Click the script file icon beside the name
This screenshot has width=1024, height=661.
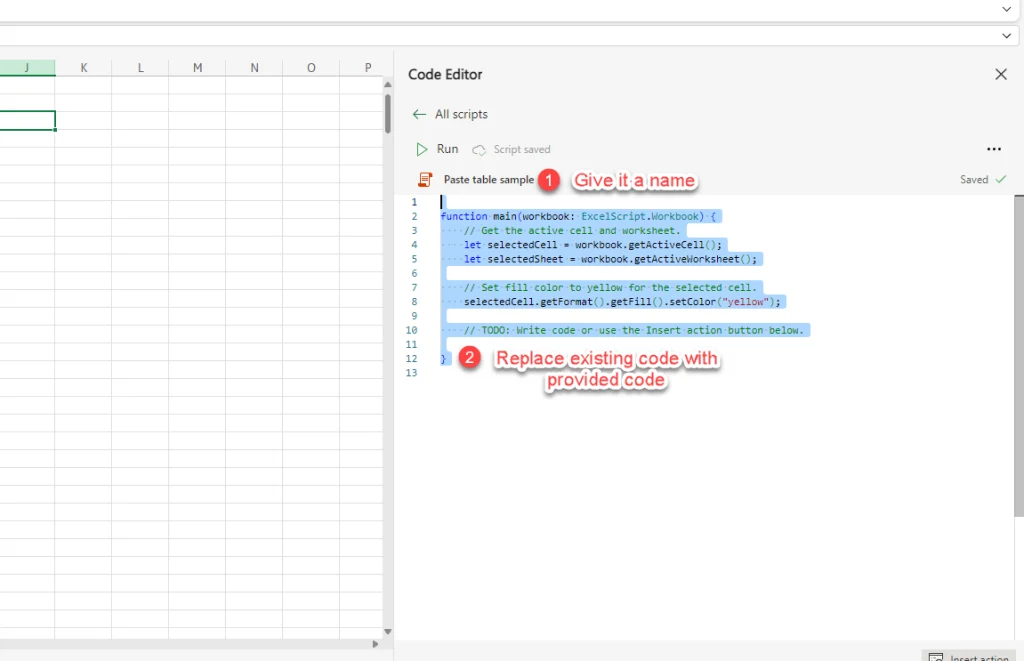tap(425, 180)
